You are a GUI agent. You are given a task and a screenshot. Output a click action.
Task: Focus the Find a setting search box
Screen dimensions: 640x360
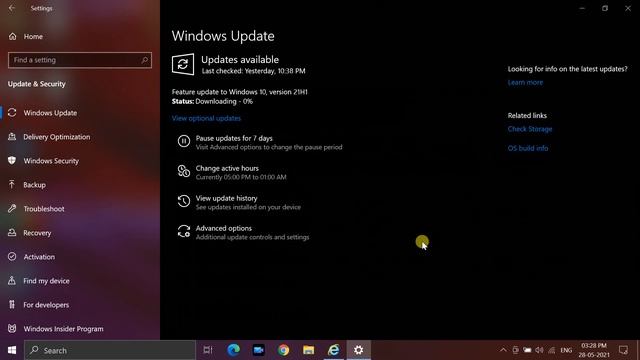(80, 60)
